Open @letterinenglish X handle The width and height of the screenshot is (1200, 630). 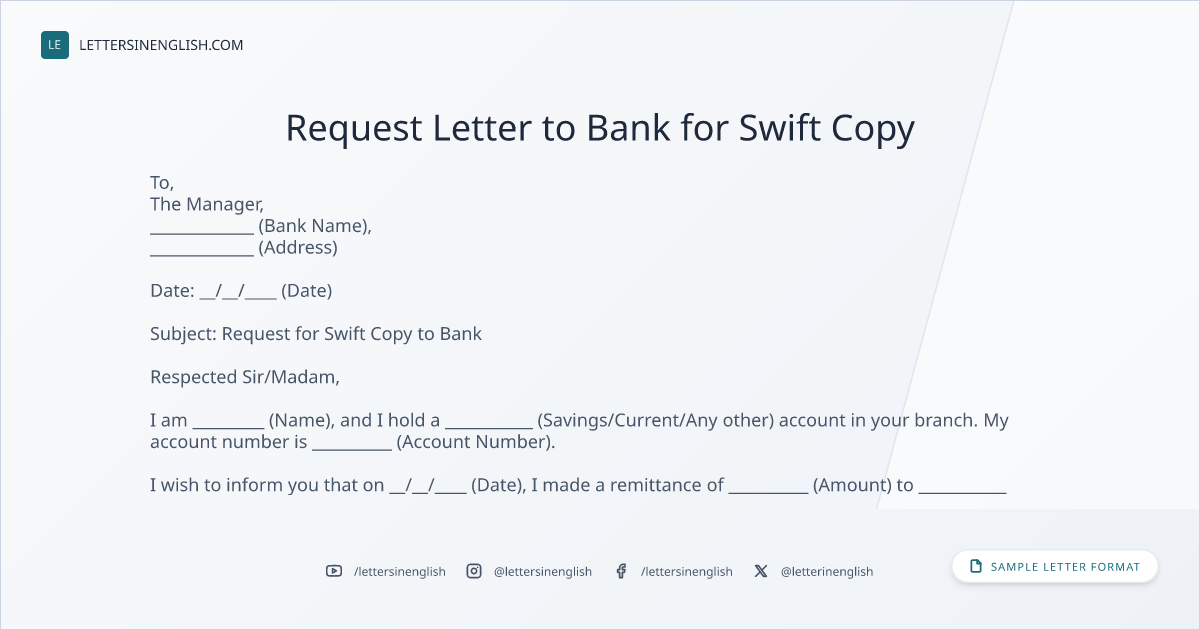[827, 571]
